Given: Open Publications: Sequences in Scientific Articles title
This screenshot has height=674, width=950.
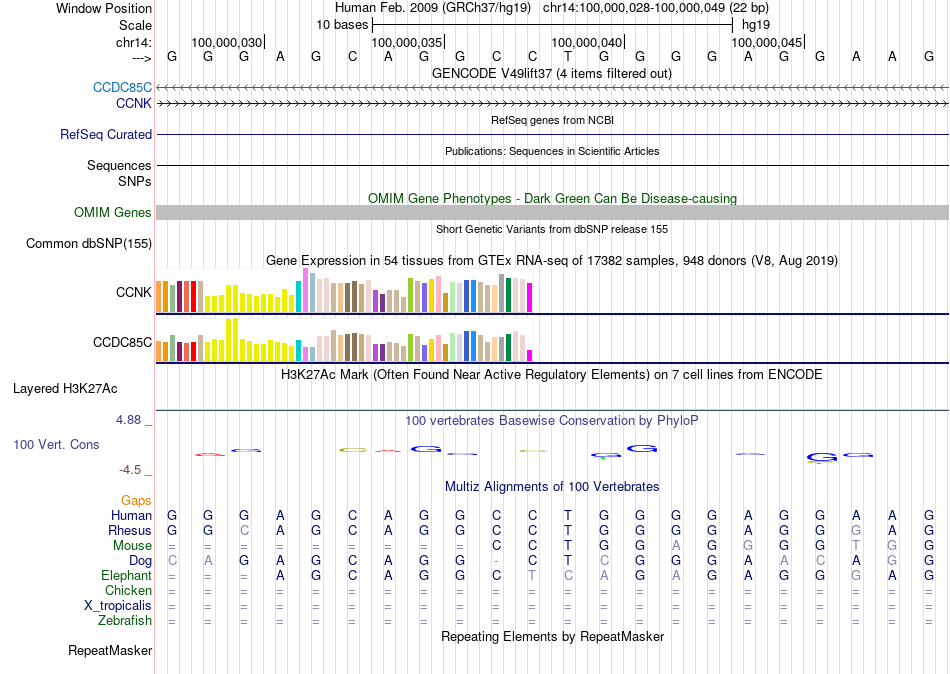Looking at the screenshot, I should (552, 151).
